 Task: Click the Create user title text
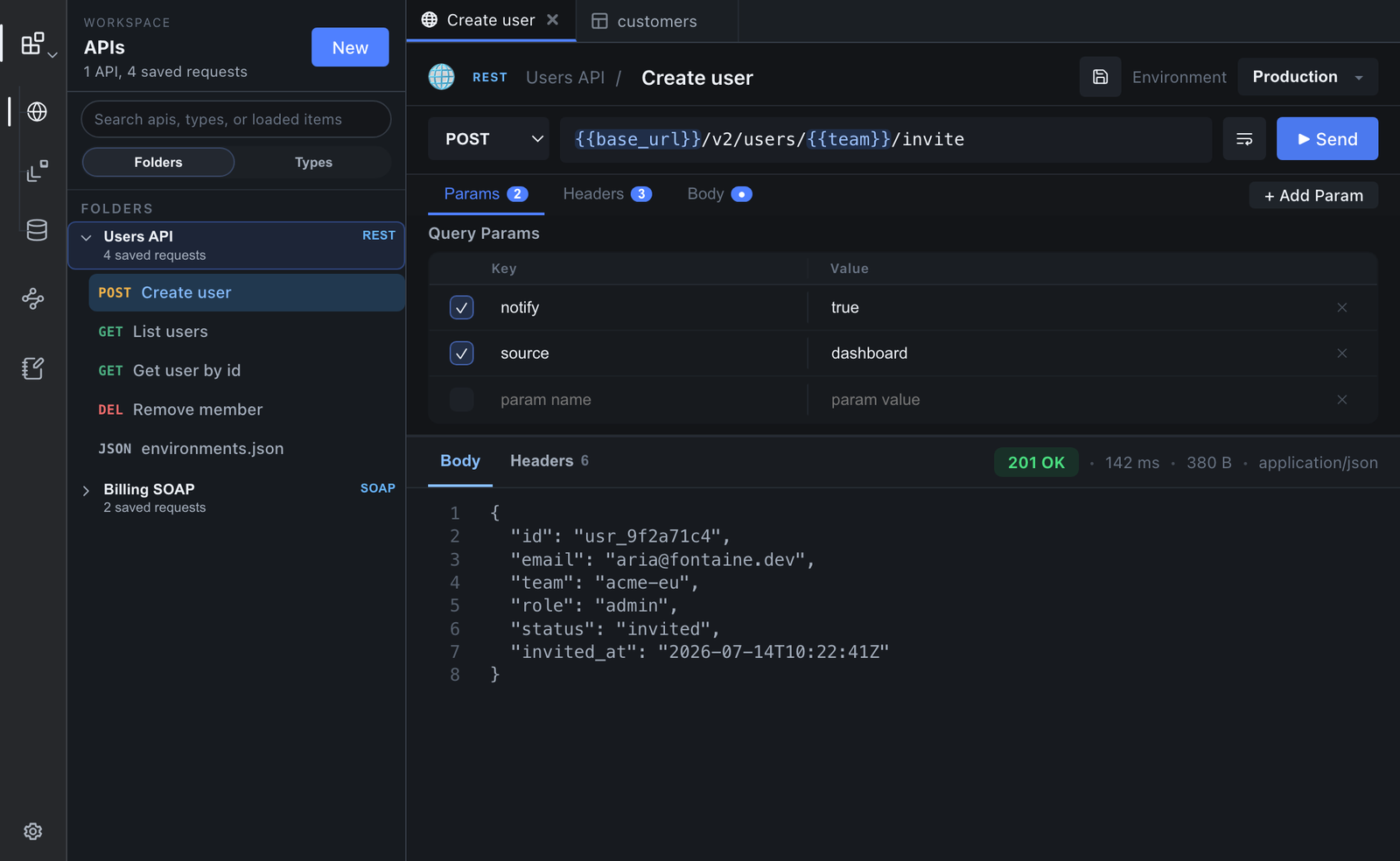pyautogui.click(x=697, y=78)
